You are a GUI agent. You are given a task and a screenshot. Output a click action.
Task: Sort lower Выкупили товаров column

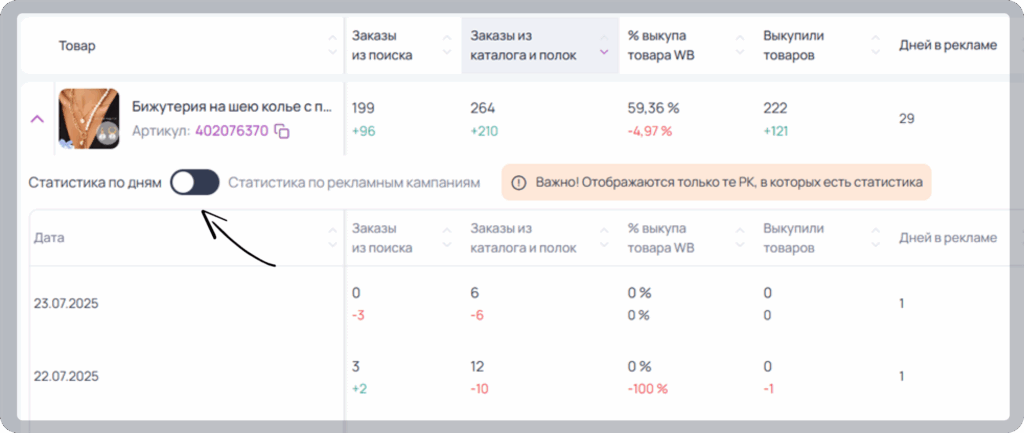876,238
